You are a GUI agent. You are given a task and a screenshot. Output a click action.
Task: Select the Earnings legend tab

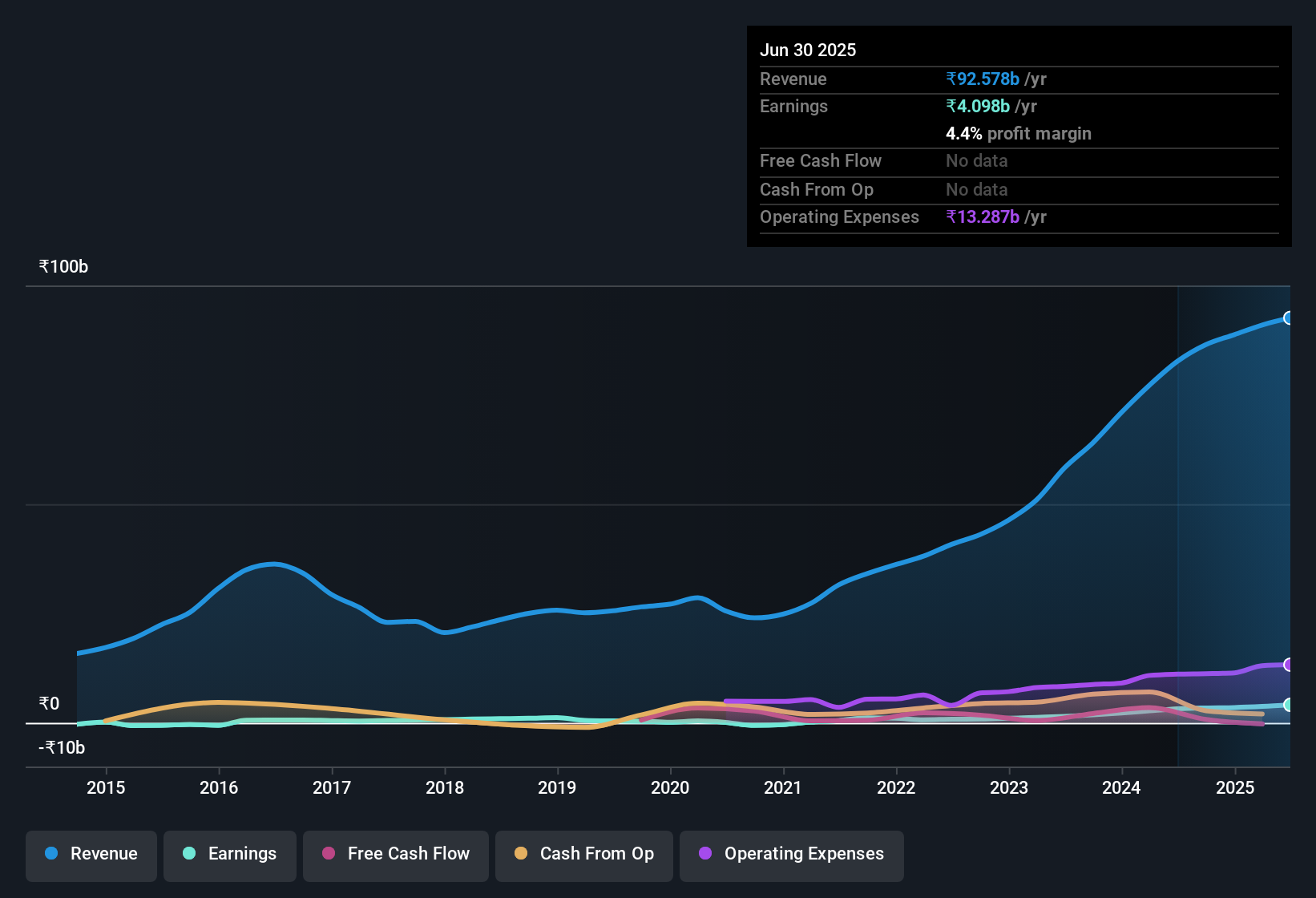(x=229, y=856)
